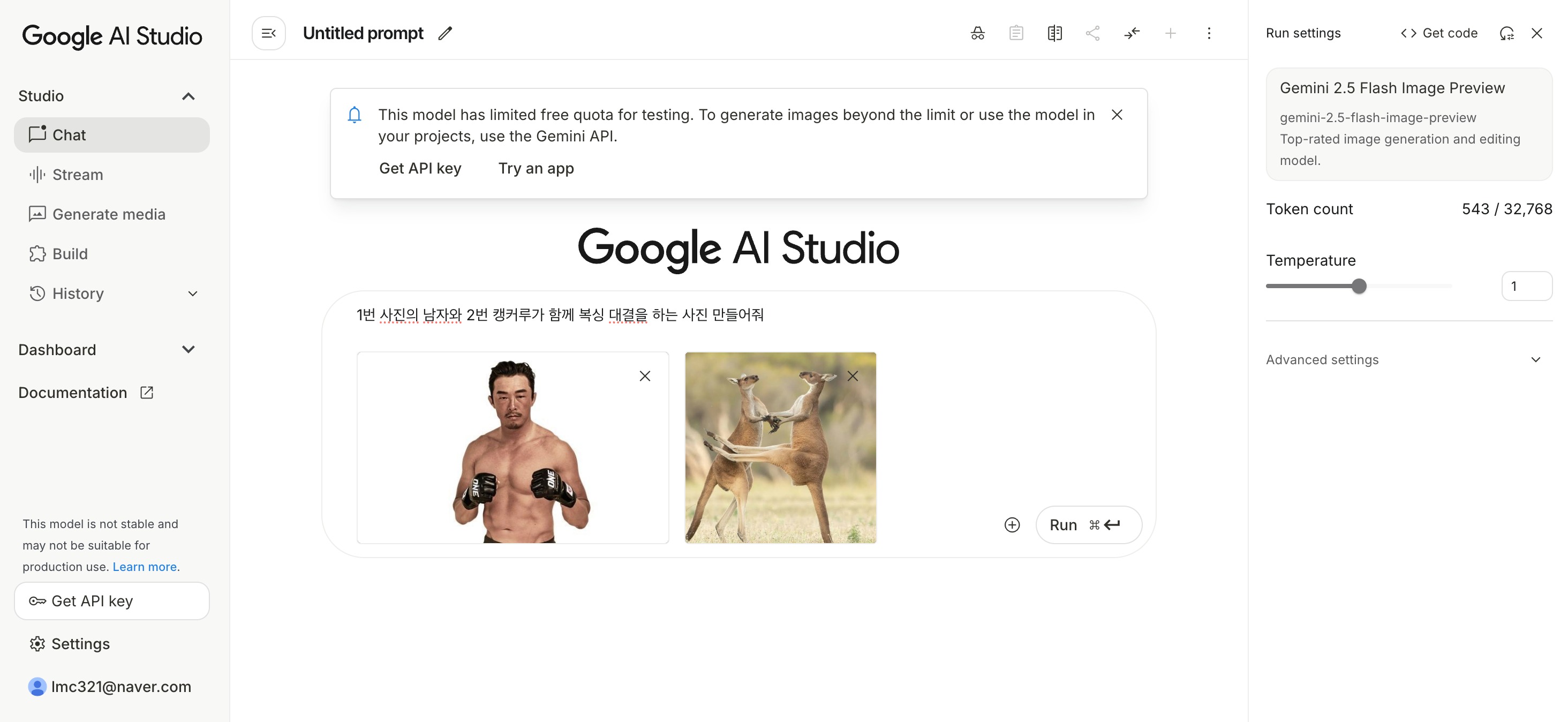The width and height of the screenshot is (1568, 722).
Task: Click the share prompt icon
Action: 1092,34
